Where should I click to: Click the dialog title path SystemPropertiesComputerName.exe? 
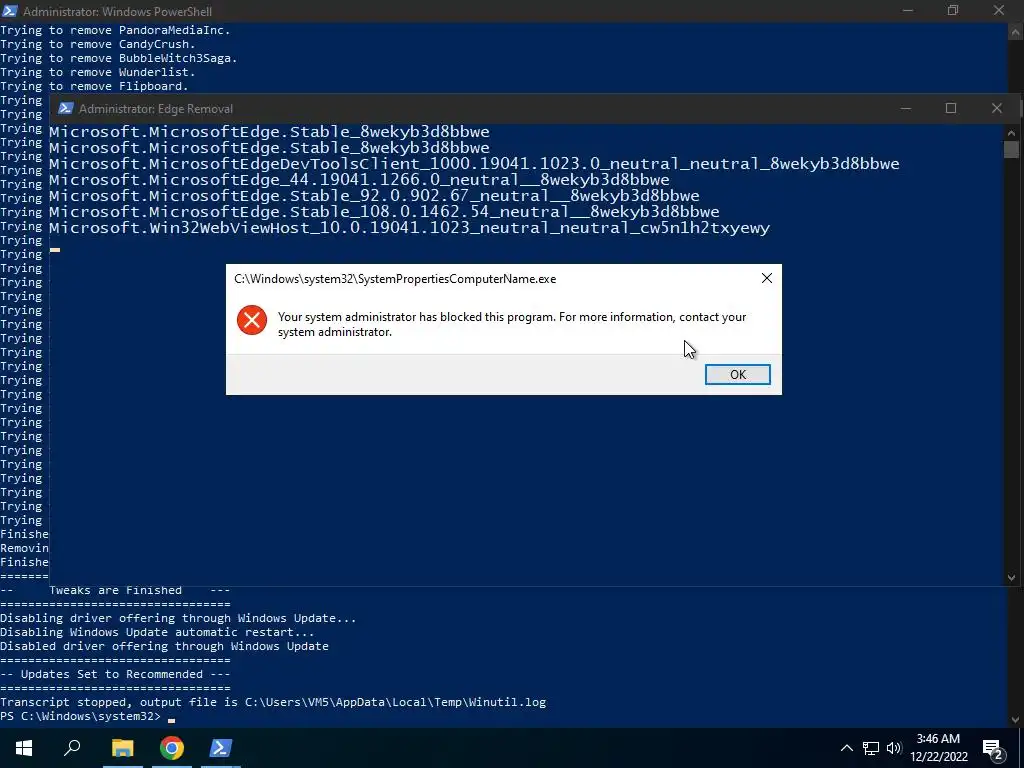coord(395,279)
